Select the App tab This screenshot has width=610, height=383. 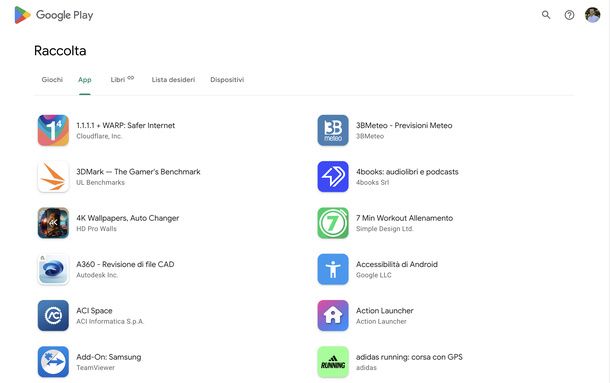(84, 79)
